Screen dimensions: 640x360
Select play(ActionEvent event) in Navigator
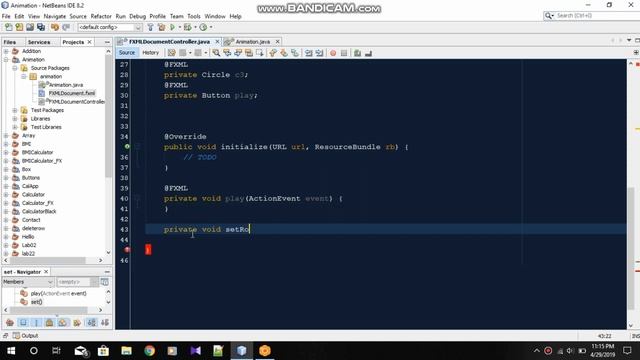[x=58, y=293]
